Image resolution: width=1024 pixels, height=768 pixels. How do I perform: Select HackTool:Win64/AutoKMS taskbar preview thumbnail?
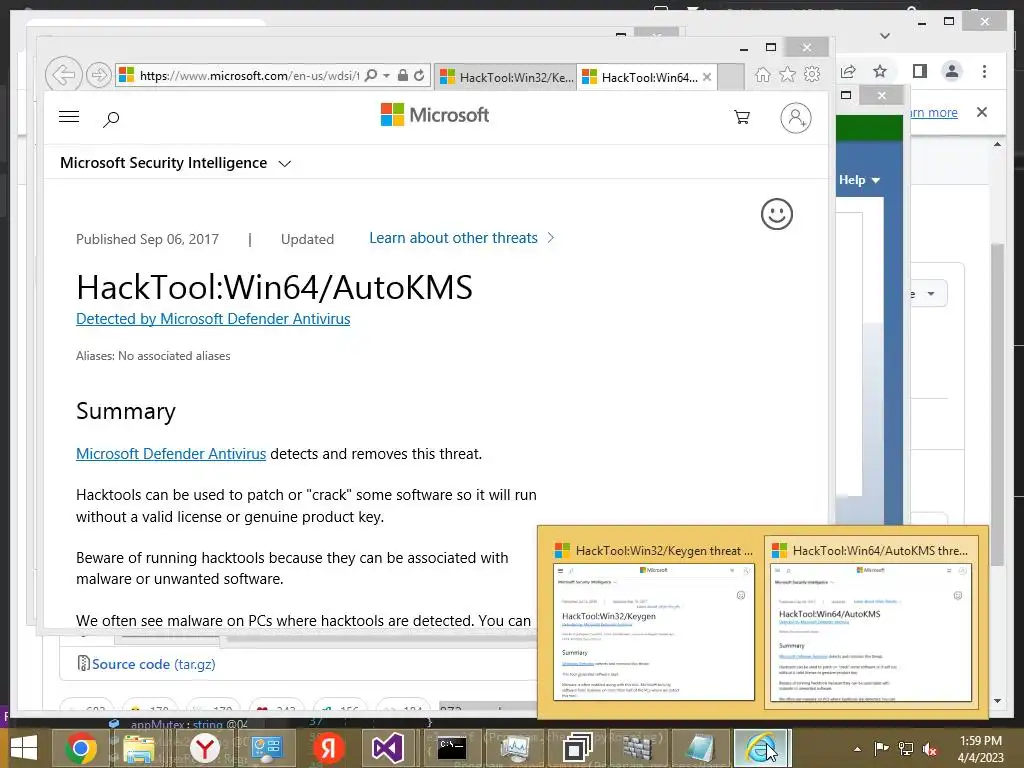(871, 621)
